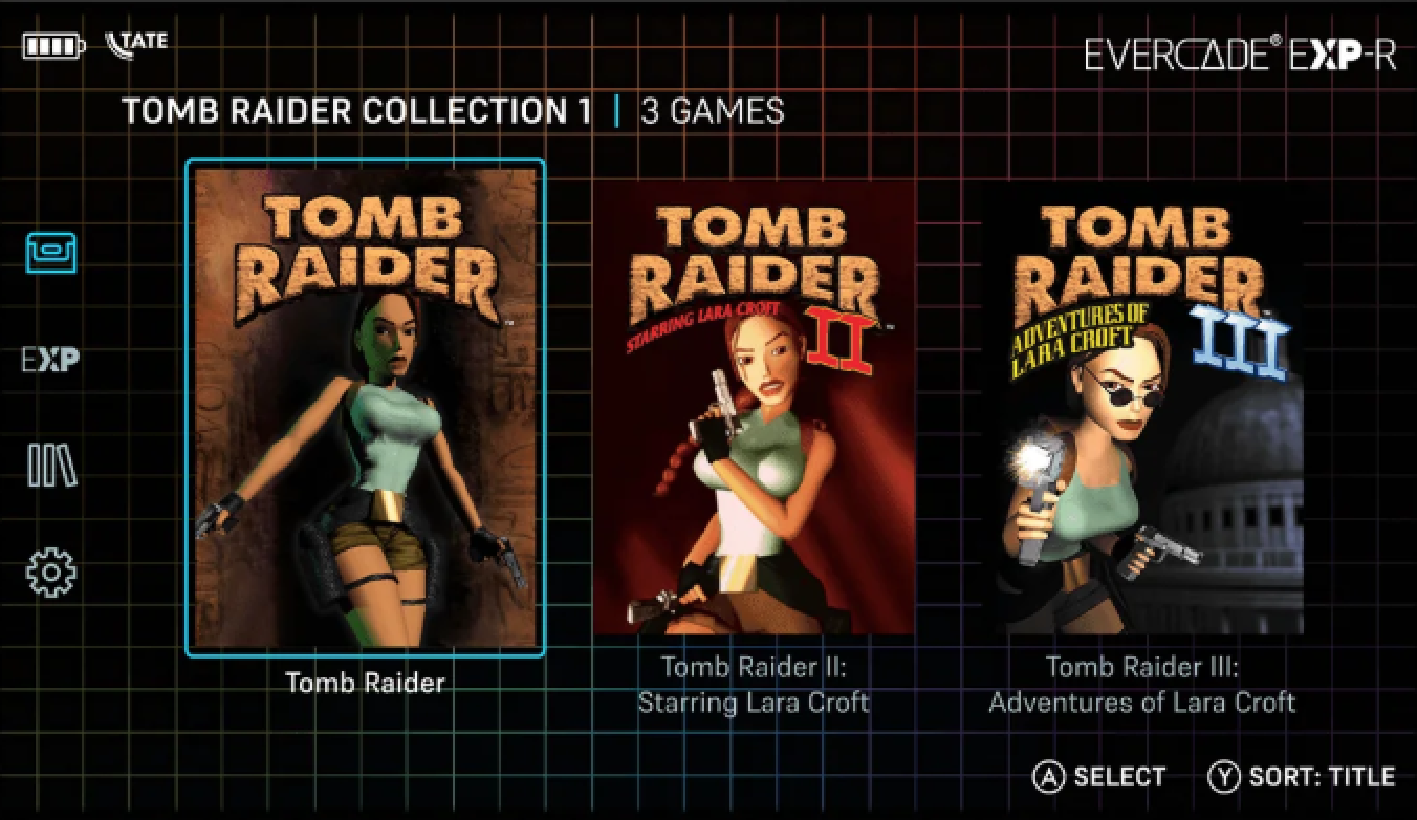Select the EXP sidebar icon
The image size is (1417, 820).
51,360
